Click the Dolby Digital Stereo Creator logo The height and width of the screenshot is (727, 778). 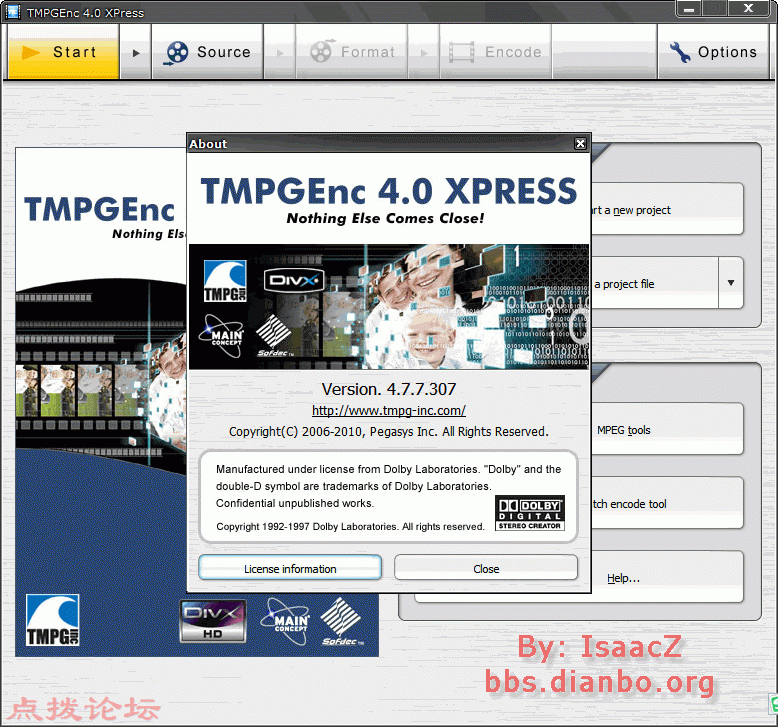[x=529, y=513]
